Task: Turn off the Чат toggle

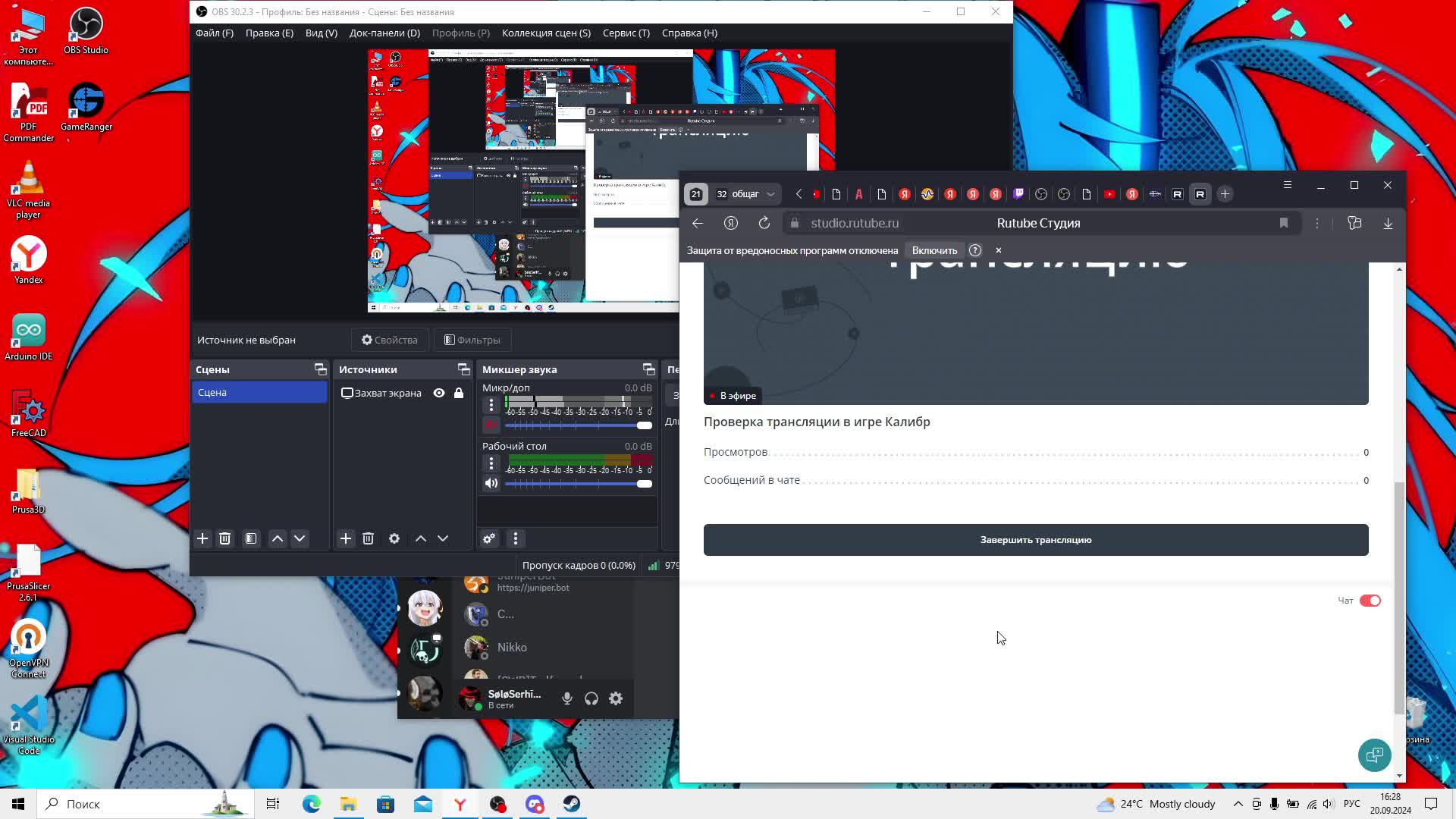Action: pos(1370,601)
